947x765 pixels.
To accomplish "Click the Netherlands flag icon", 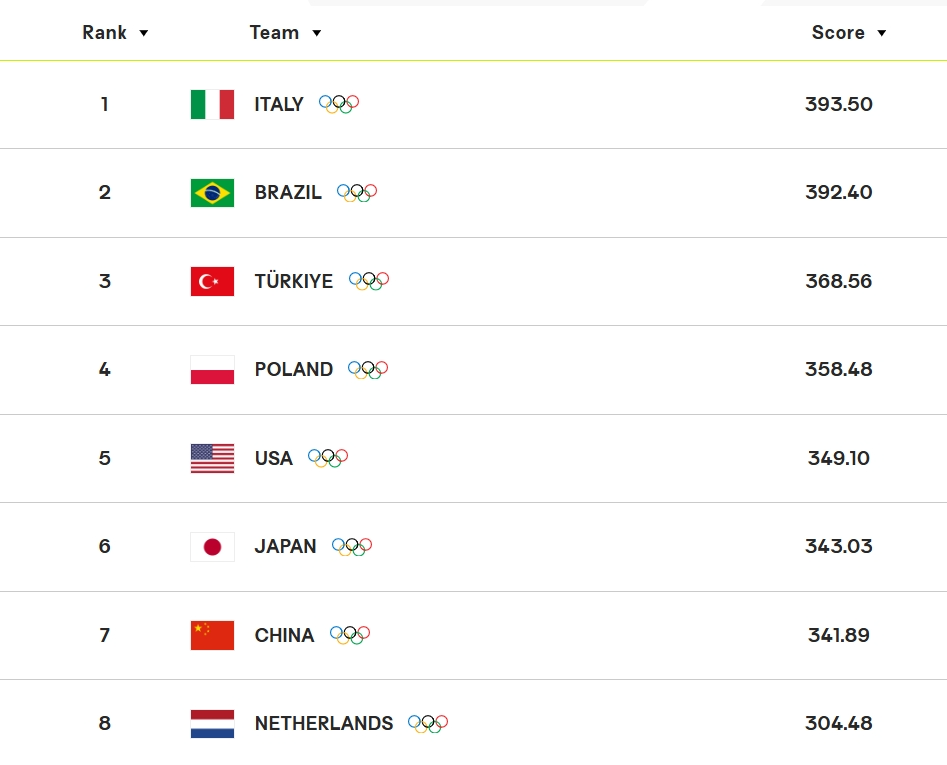I will (212, 724).
